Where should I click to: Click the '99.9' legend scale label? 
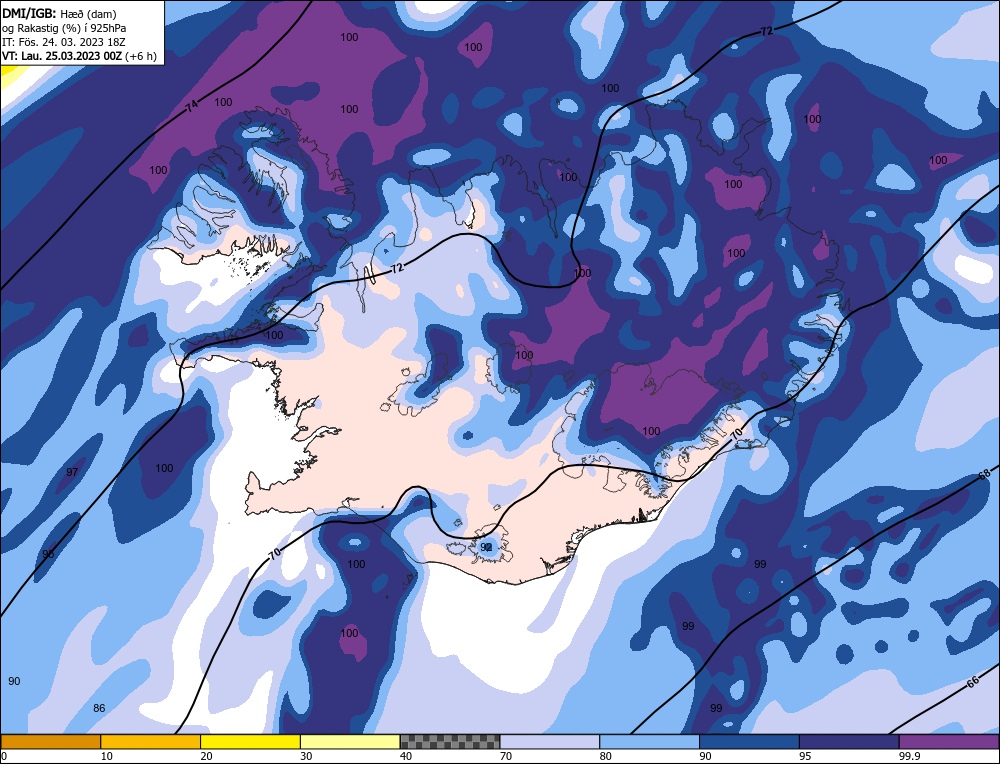pos(908,756)
